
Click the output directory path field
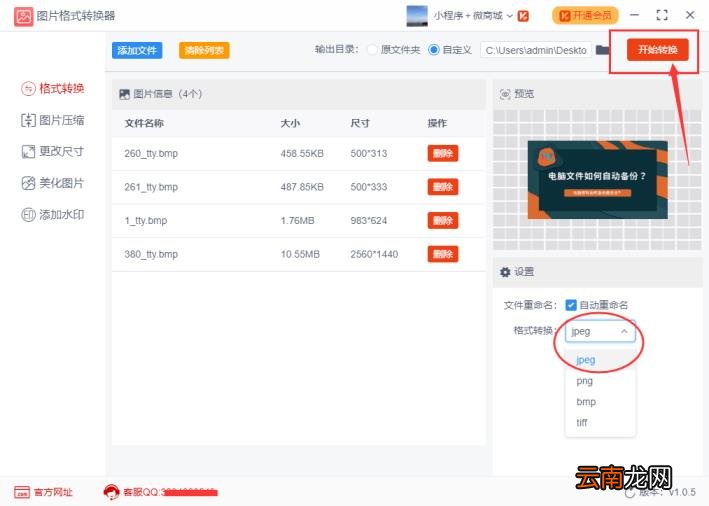(536, 50)
